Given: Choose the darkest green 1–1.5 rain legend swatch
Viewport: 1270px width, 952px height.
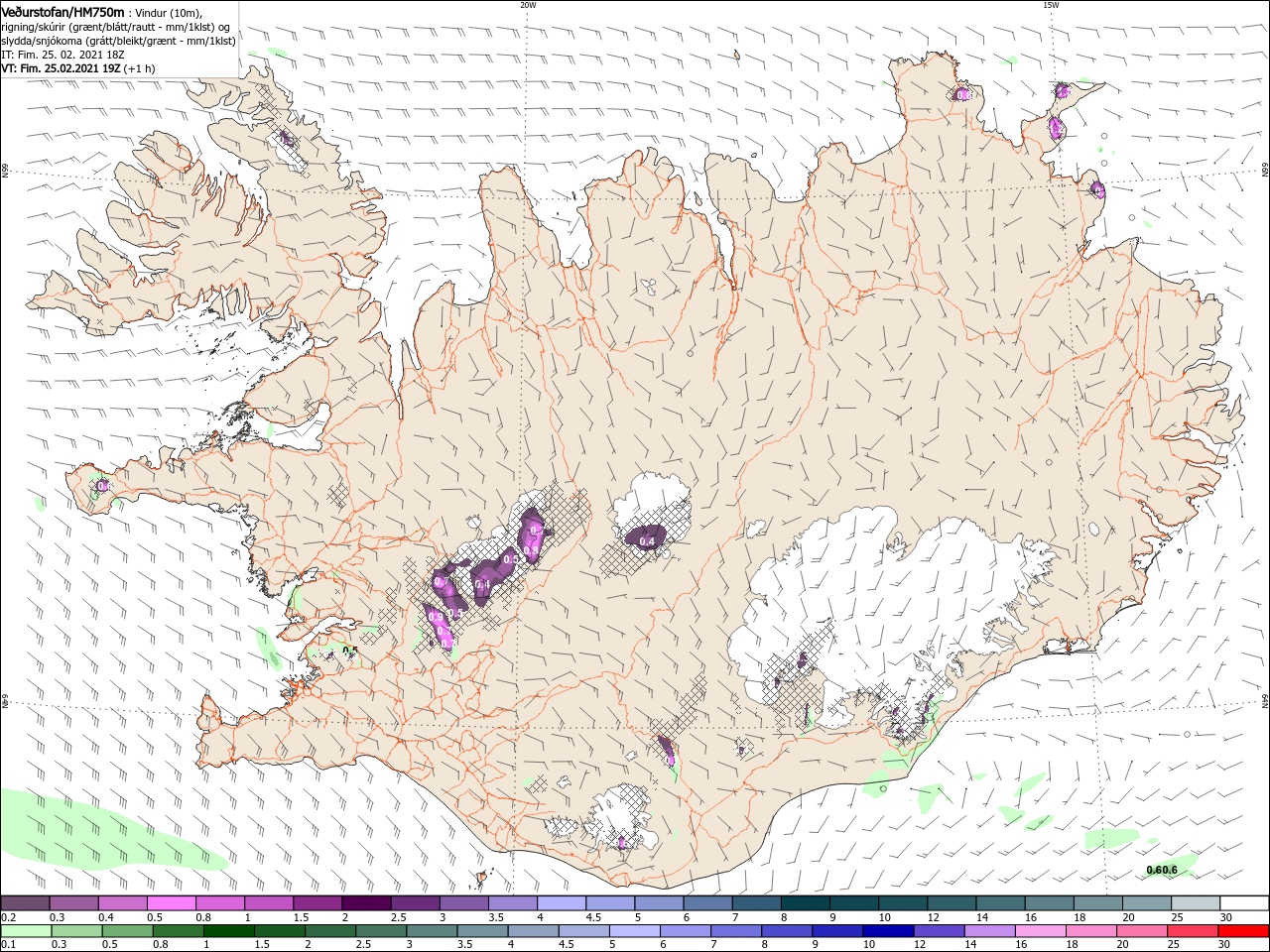Looking at the screenshot, I should click(228, 931).
